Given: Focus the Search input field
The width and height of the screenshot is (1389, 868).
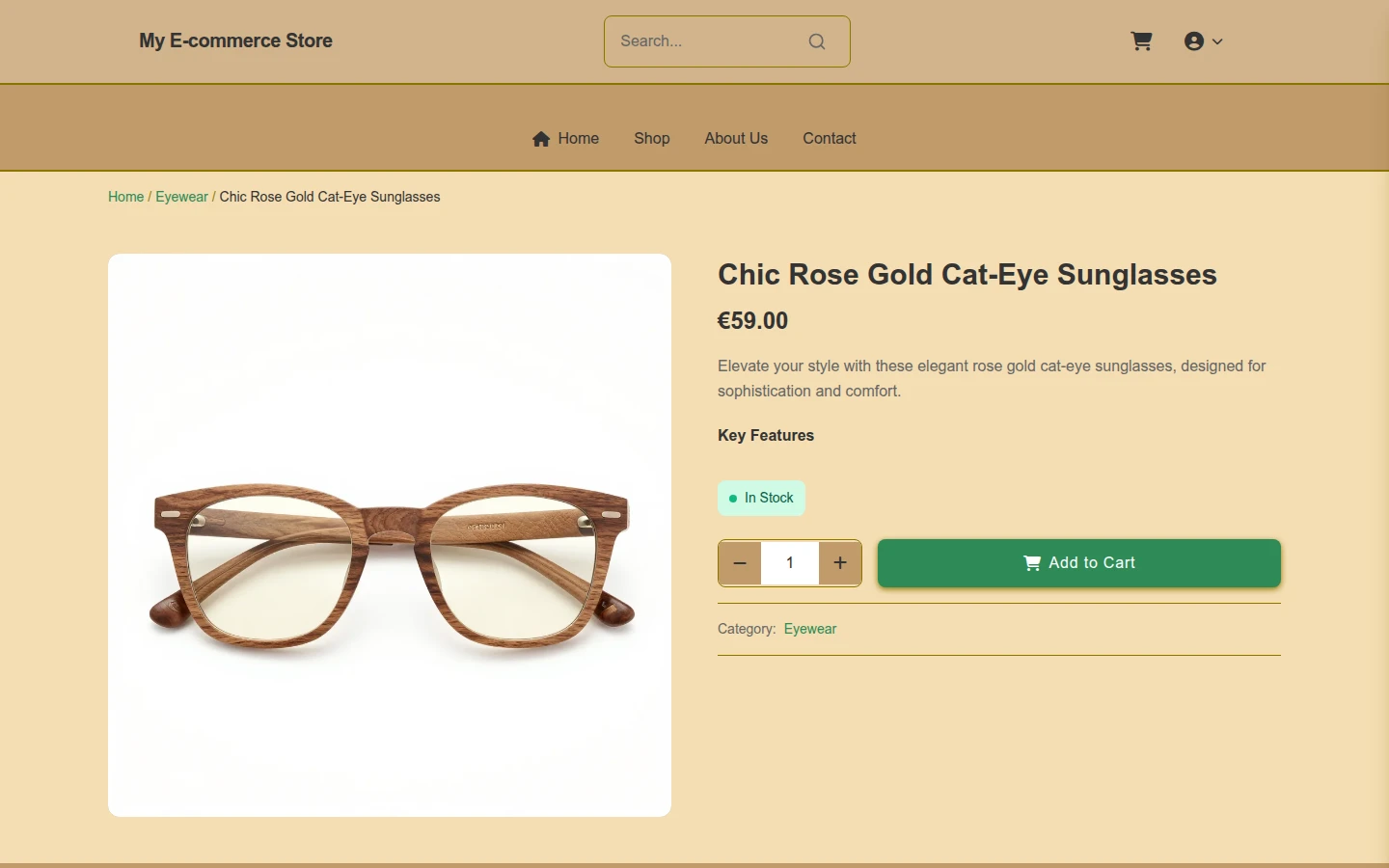Looking at the screenshot, I should [726, 41].
